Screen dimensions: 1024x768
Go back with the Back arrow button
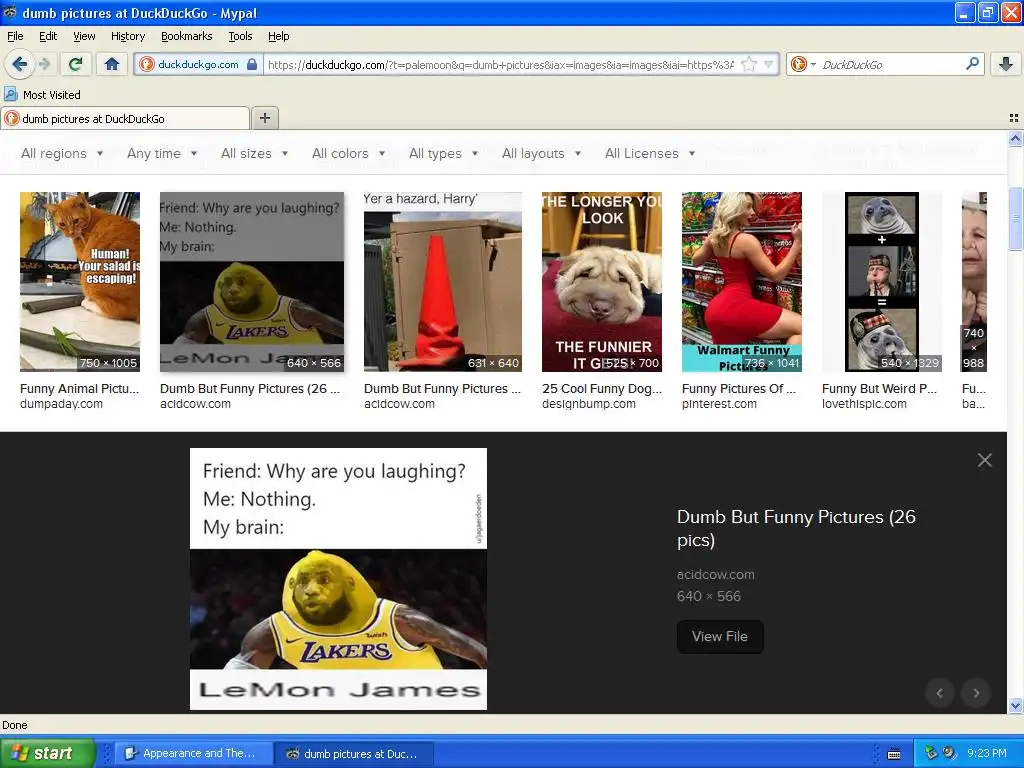(x=19, y=64)
